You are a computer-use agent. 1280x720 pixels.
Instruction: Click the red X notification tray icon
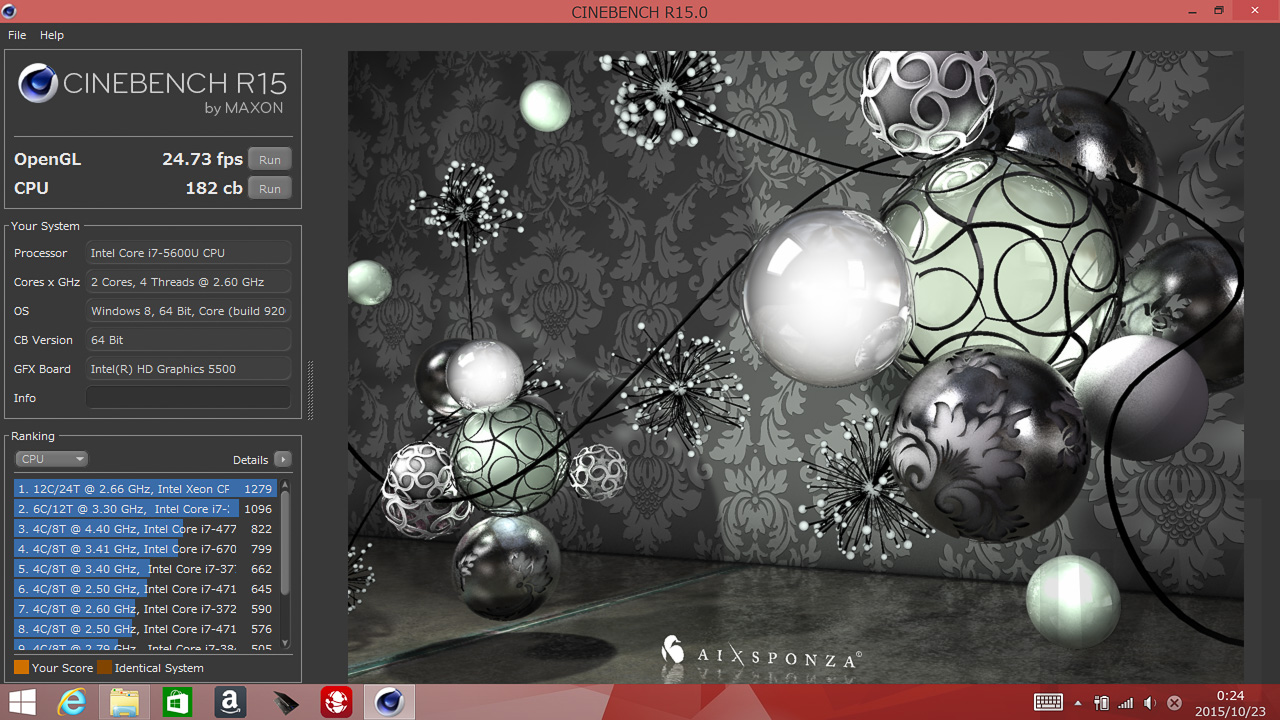point(1175,703)
